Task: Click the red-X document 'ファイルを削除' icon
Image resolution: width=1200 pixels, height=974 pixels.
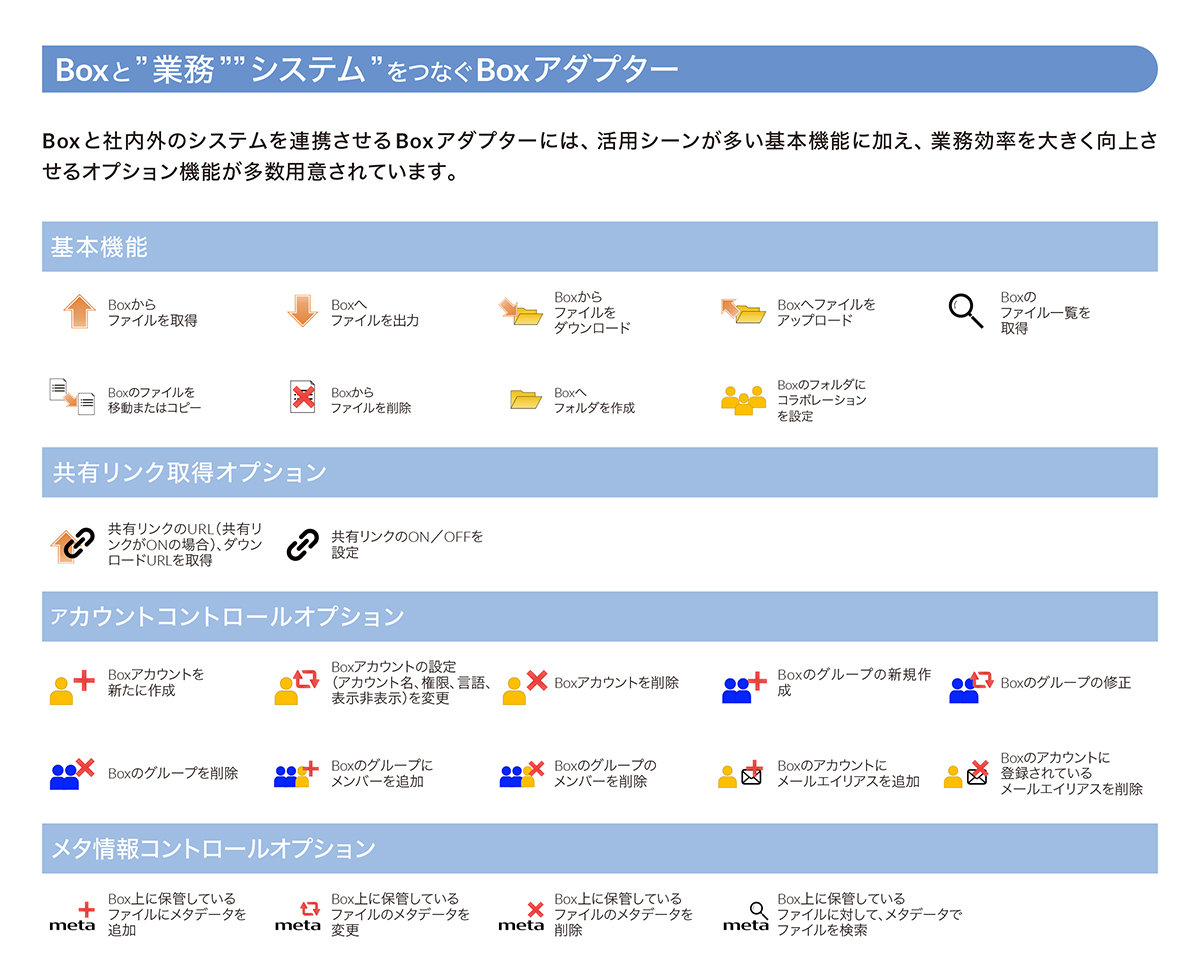Action: 302,398
